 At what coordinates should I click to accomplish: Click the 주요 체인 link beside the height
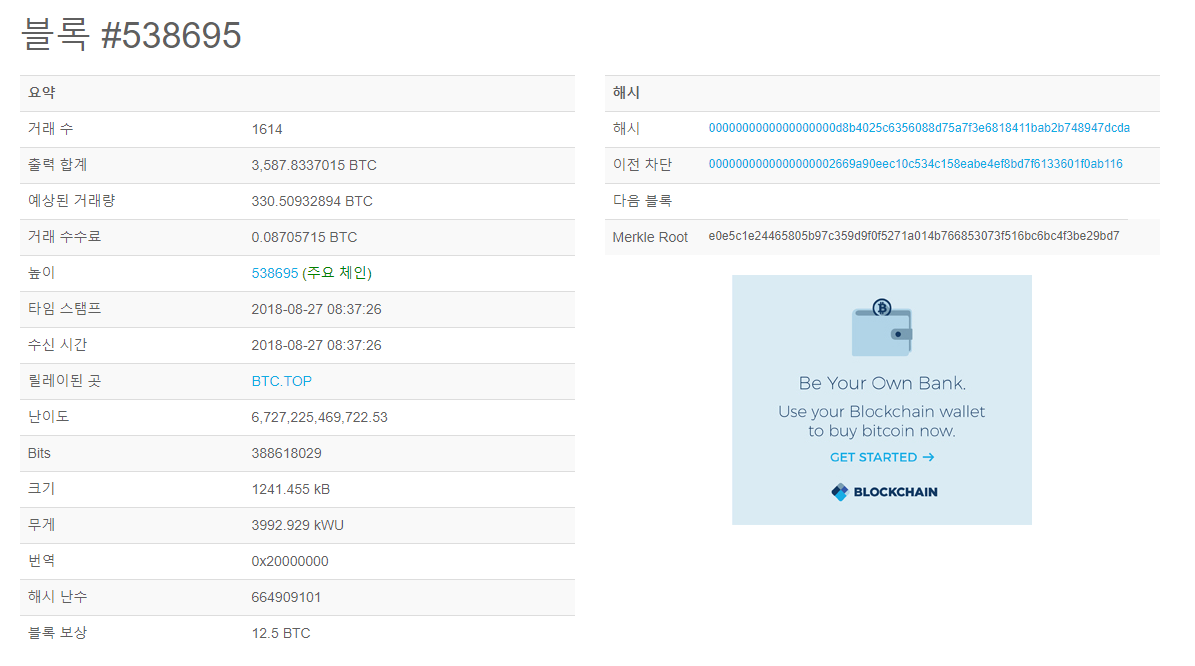(x=340, y=272)
